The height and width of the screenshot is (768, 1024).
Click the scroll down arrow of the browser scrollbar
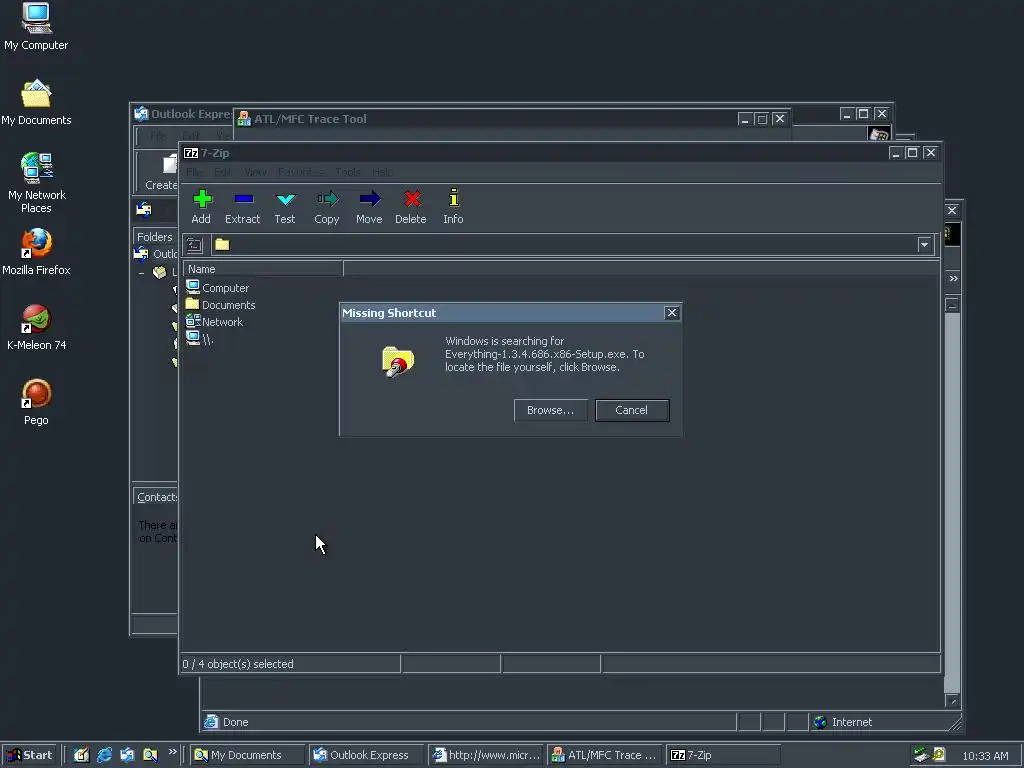[952, 701]
